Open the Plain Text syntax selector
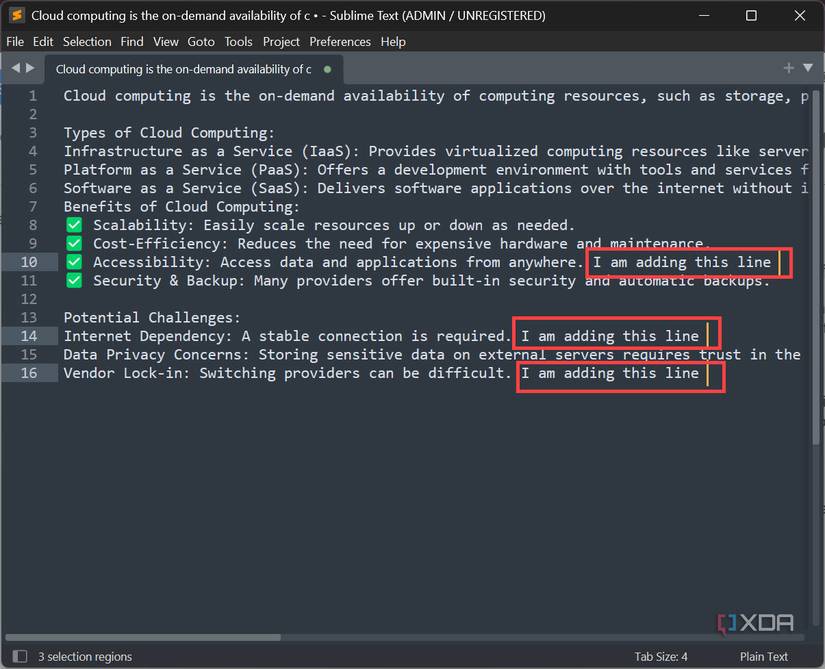 coord(763,656)
